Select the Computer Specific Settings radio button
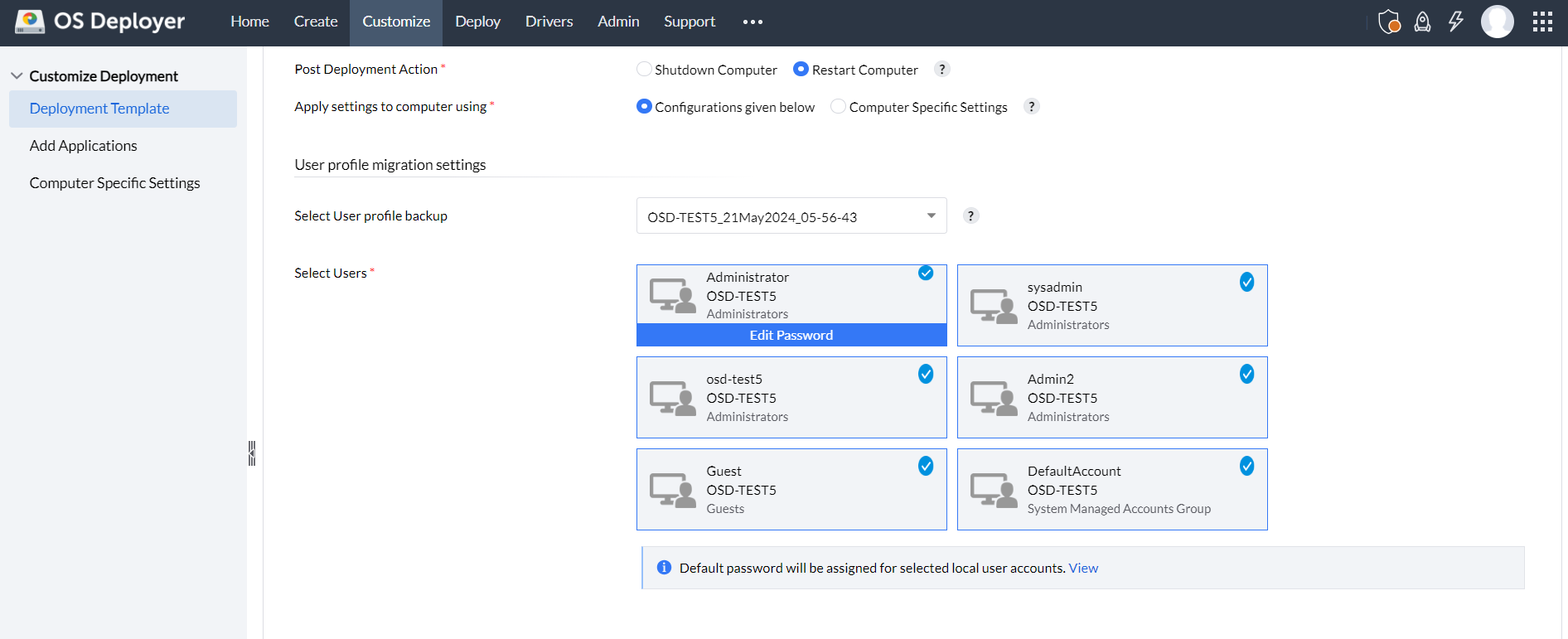This screenshot has height=639, width=1568. pos(838,107)
